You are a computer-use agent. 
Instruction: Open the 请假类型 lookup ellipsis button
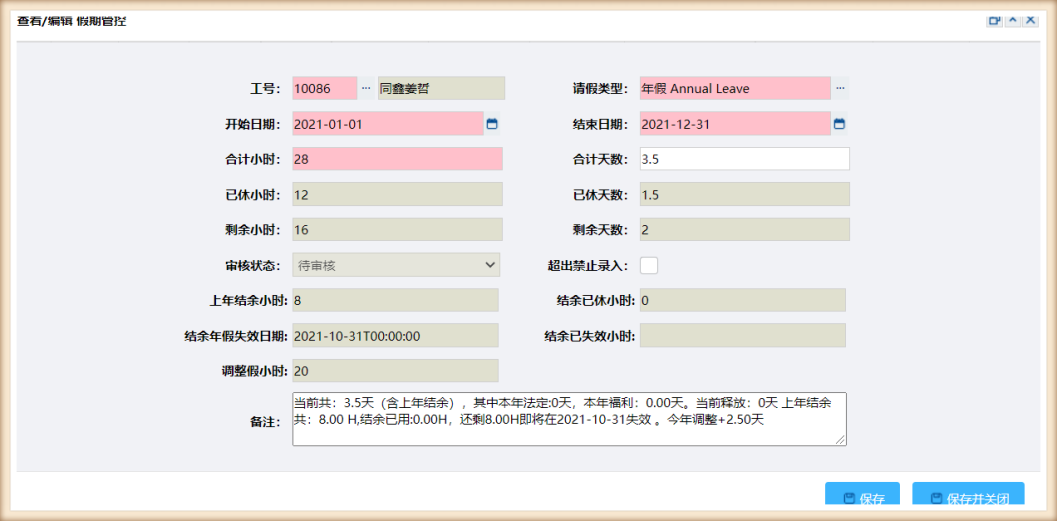840,88
